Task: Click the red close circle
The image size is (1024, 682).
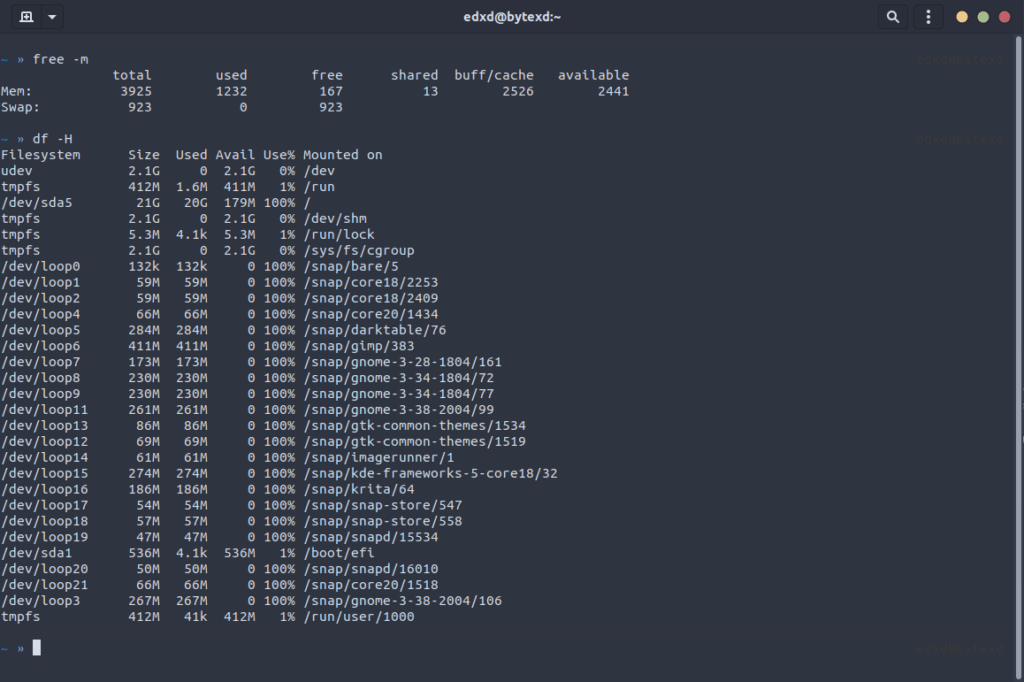Action: [1005, 17]
